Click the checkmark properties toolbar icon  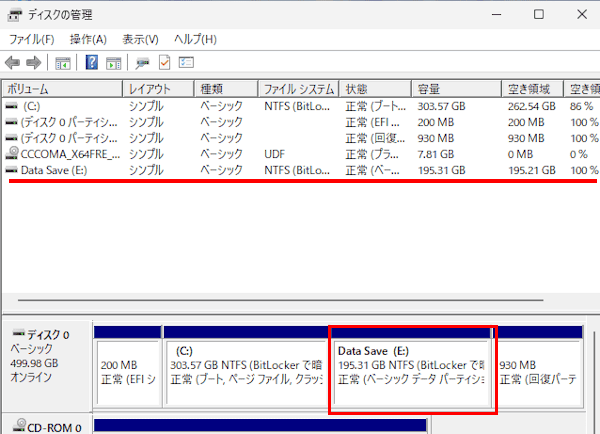(x=165, y=63)
